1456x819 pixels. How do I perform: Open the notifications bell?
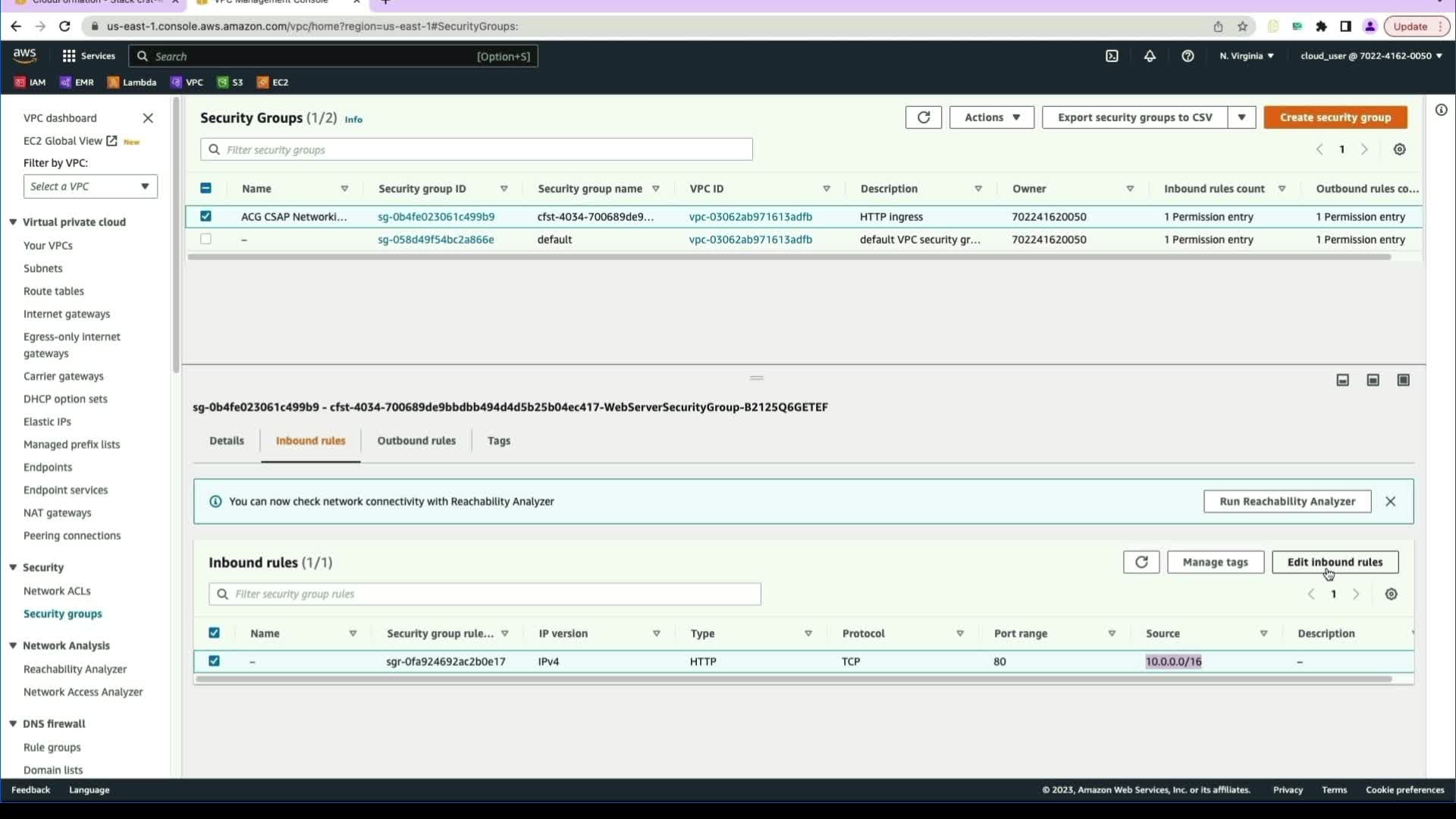click(1150, 56)
